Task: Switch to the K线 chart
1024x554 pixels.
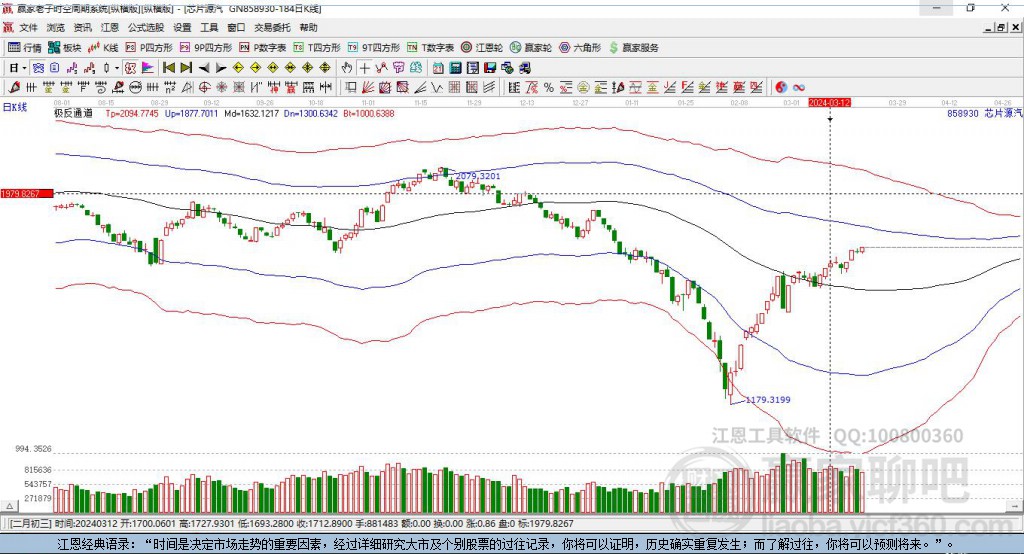Action: 103,48
